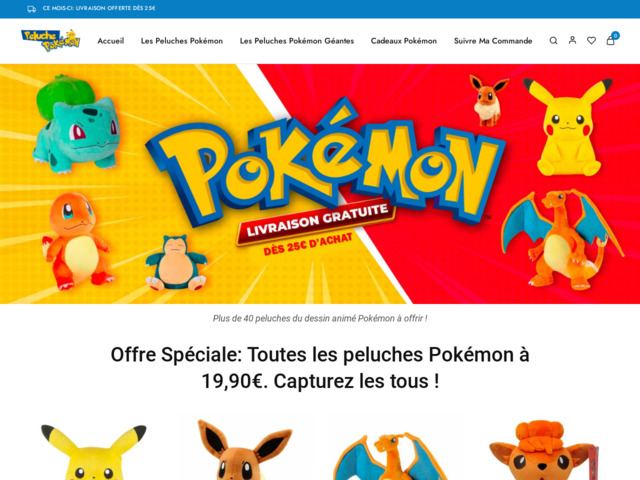This screenshot has width=640, height=480.
Task: Open Les Peluches Pokémon Géantes menu
Action: 297,41
